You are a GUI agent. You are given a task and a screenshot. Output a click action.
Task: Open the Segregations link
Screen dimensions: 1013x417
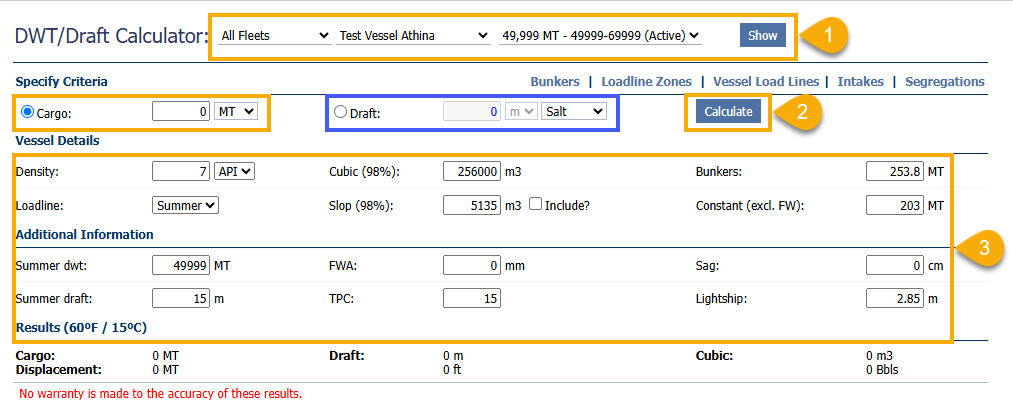coord(944,82)
